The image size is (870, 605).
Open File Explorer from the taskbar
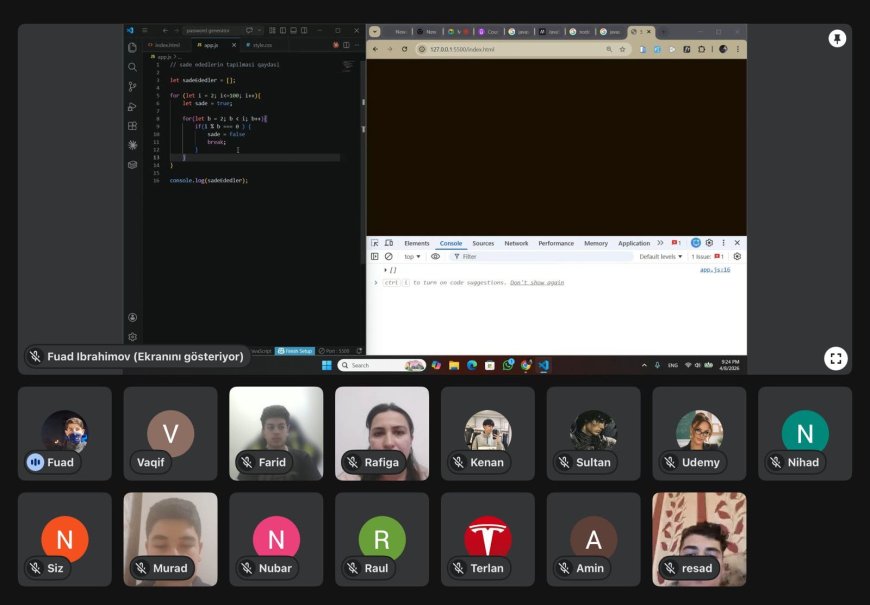click(x=454, y=365)
